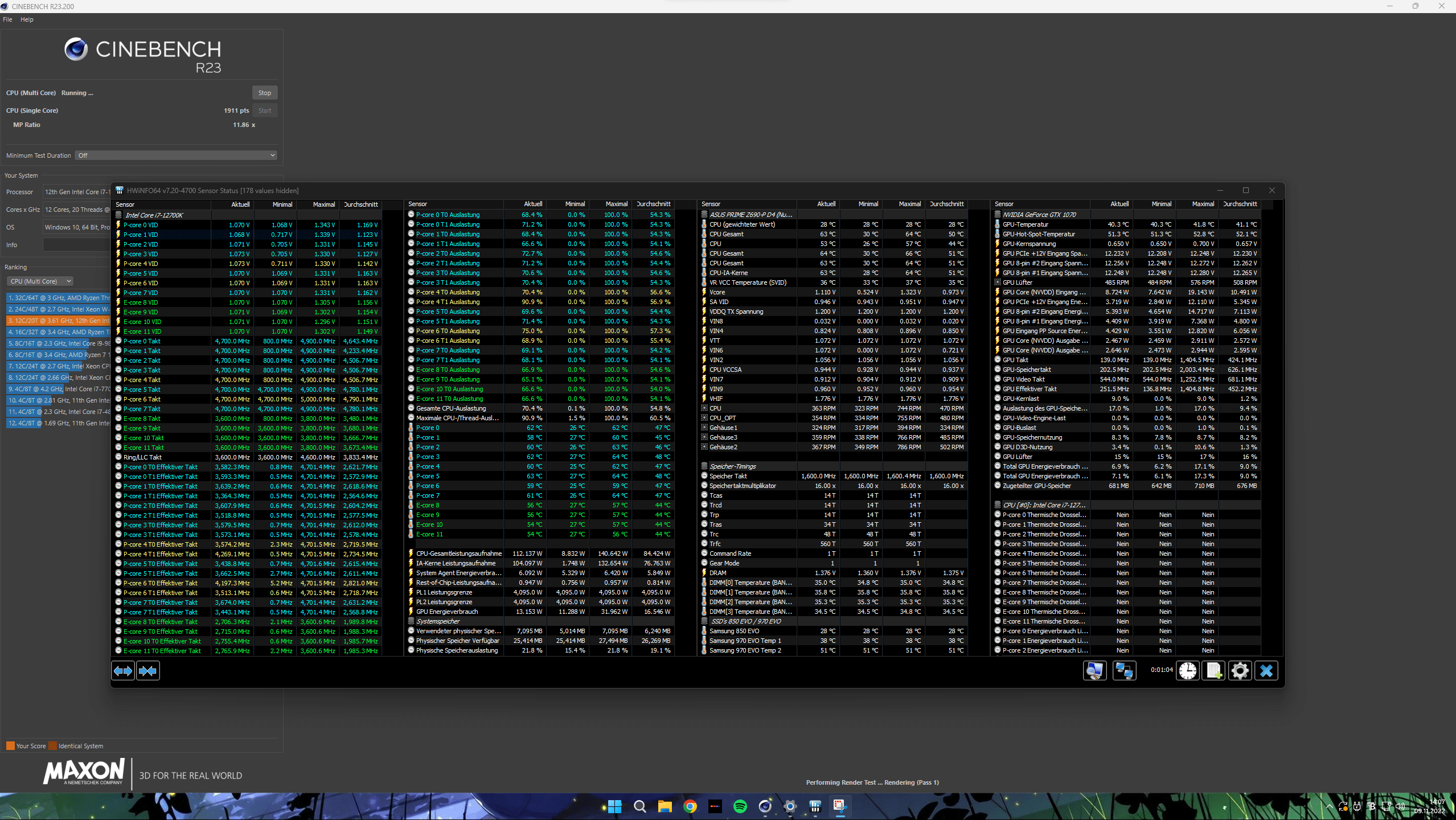Collapse Systemspeicher sensor group
Viewport: 1456px width, 820px height.
(x=411, y=621)
